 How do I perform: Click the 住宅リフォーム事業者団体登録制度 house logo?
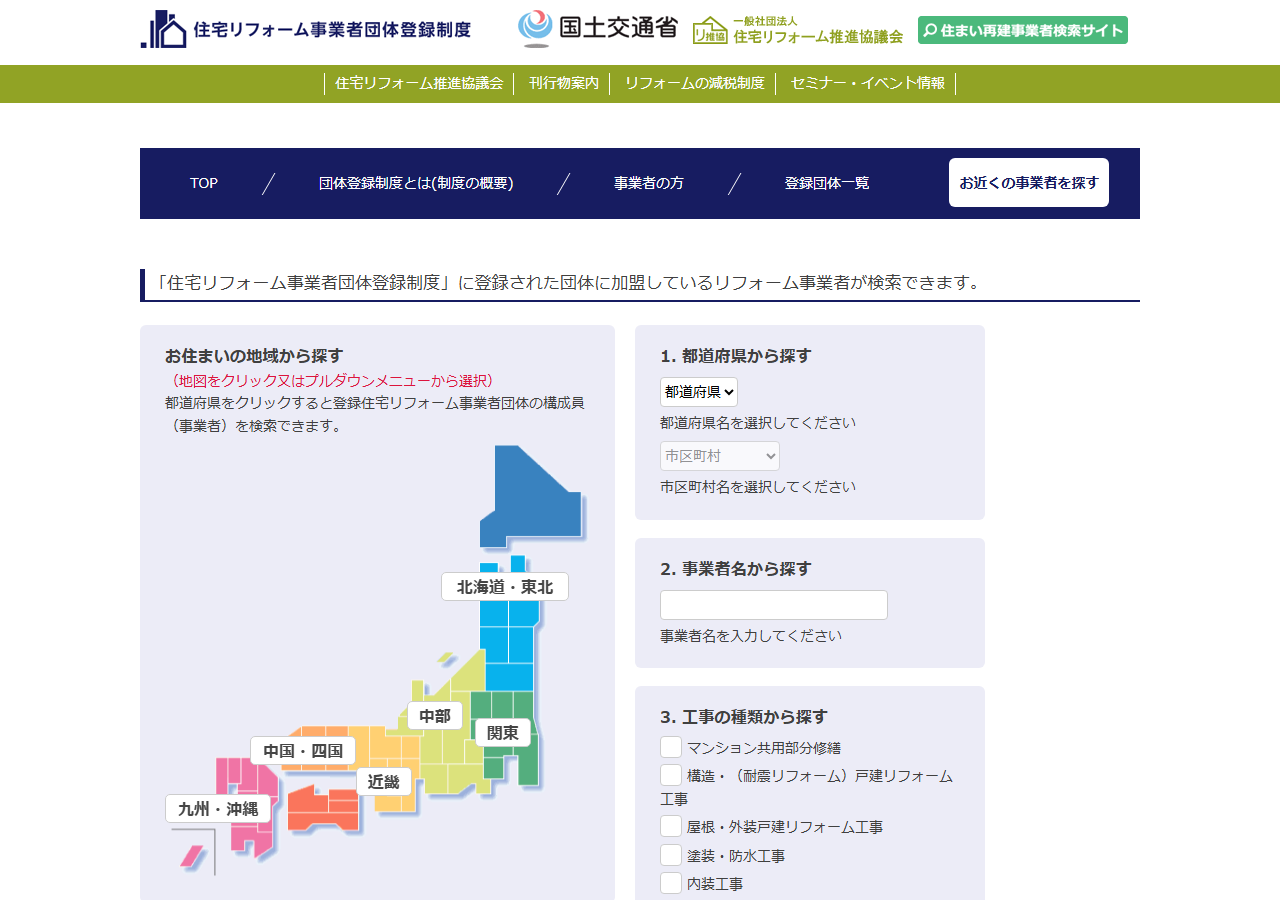[306, 30]
